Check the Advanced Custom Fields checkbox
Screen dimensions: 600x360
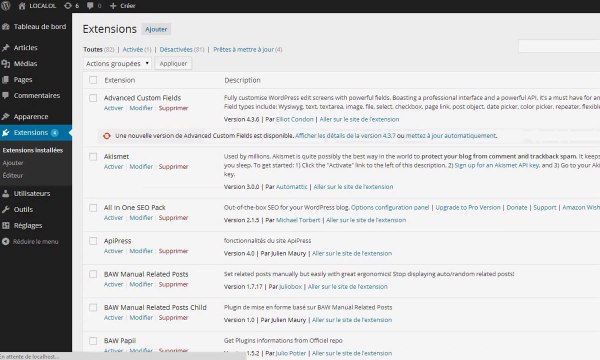point(93,98)
